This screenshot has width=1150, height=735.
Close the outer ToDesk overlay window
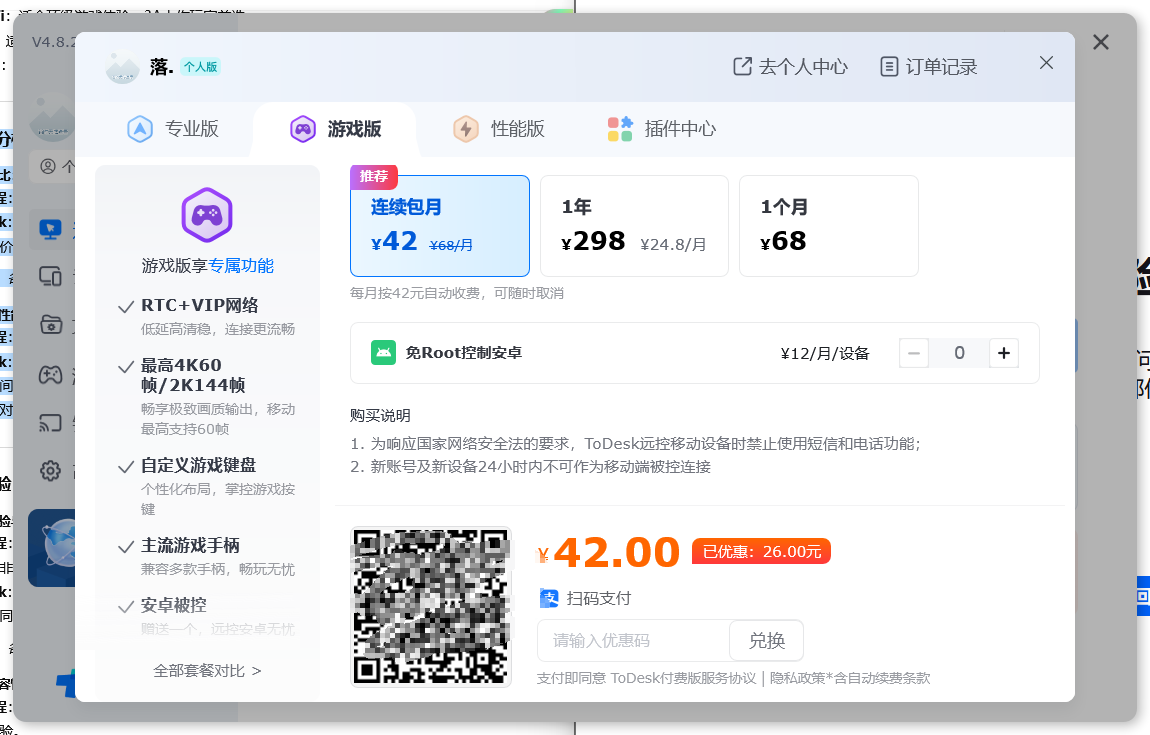click(x=1101, y=42)
